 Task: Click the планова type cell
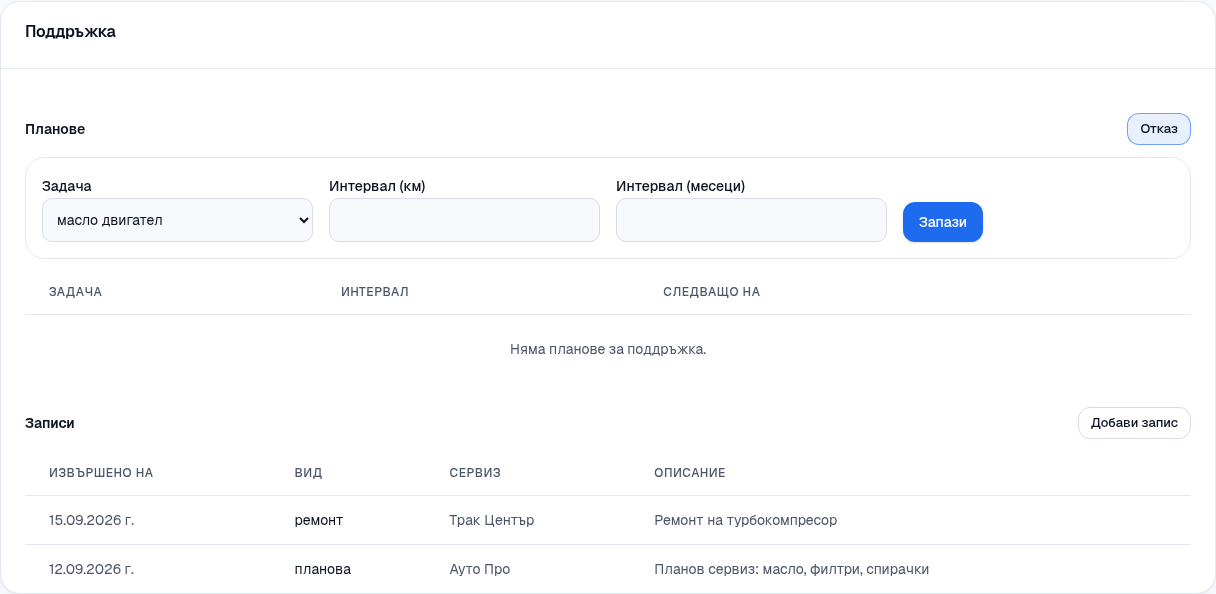(x=323, y=569)
